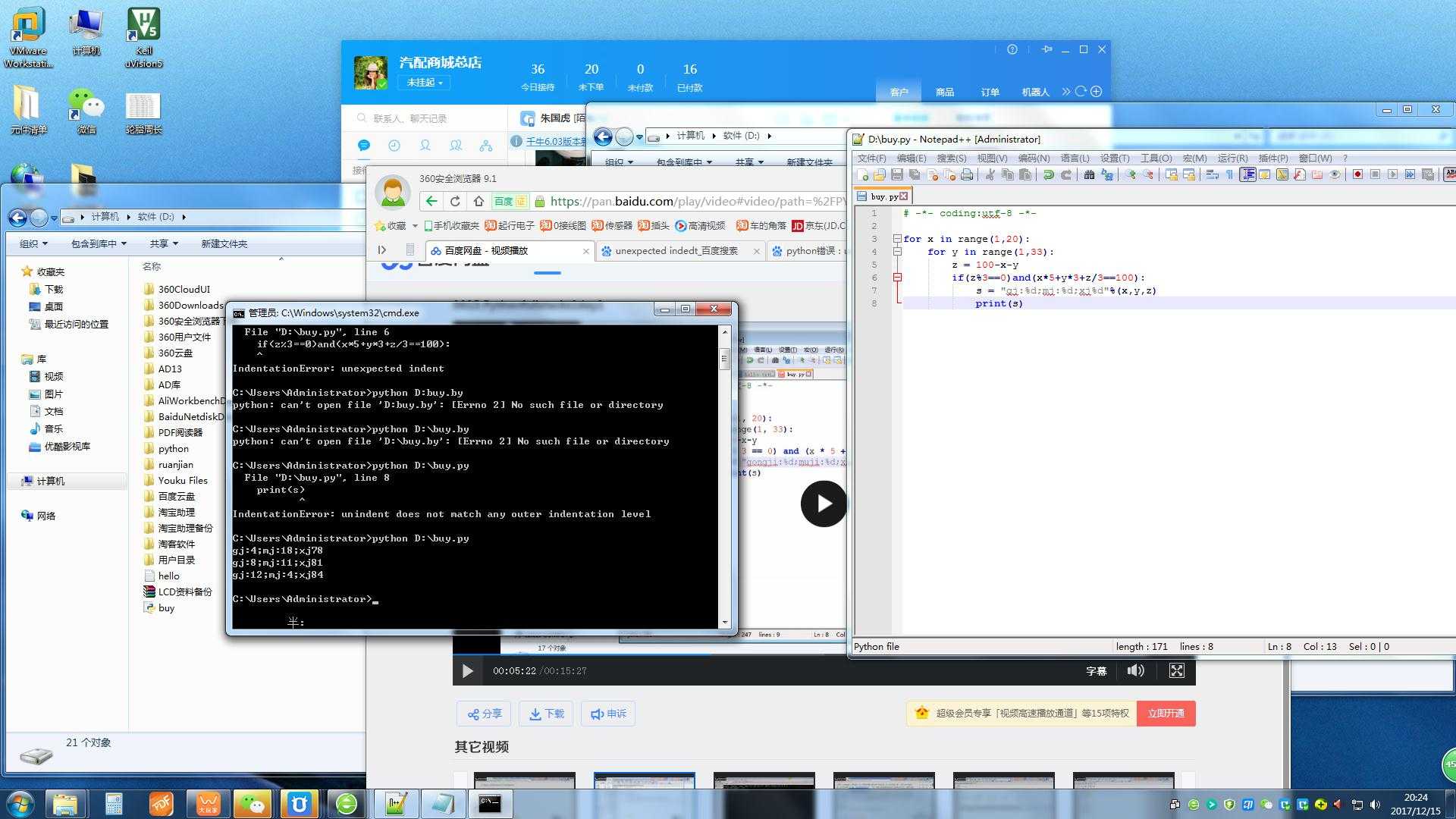Click cmd window vertical scrollbar thumb
The image size is (1456, 819).
[725, 358]
